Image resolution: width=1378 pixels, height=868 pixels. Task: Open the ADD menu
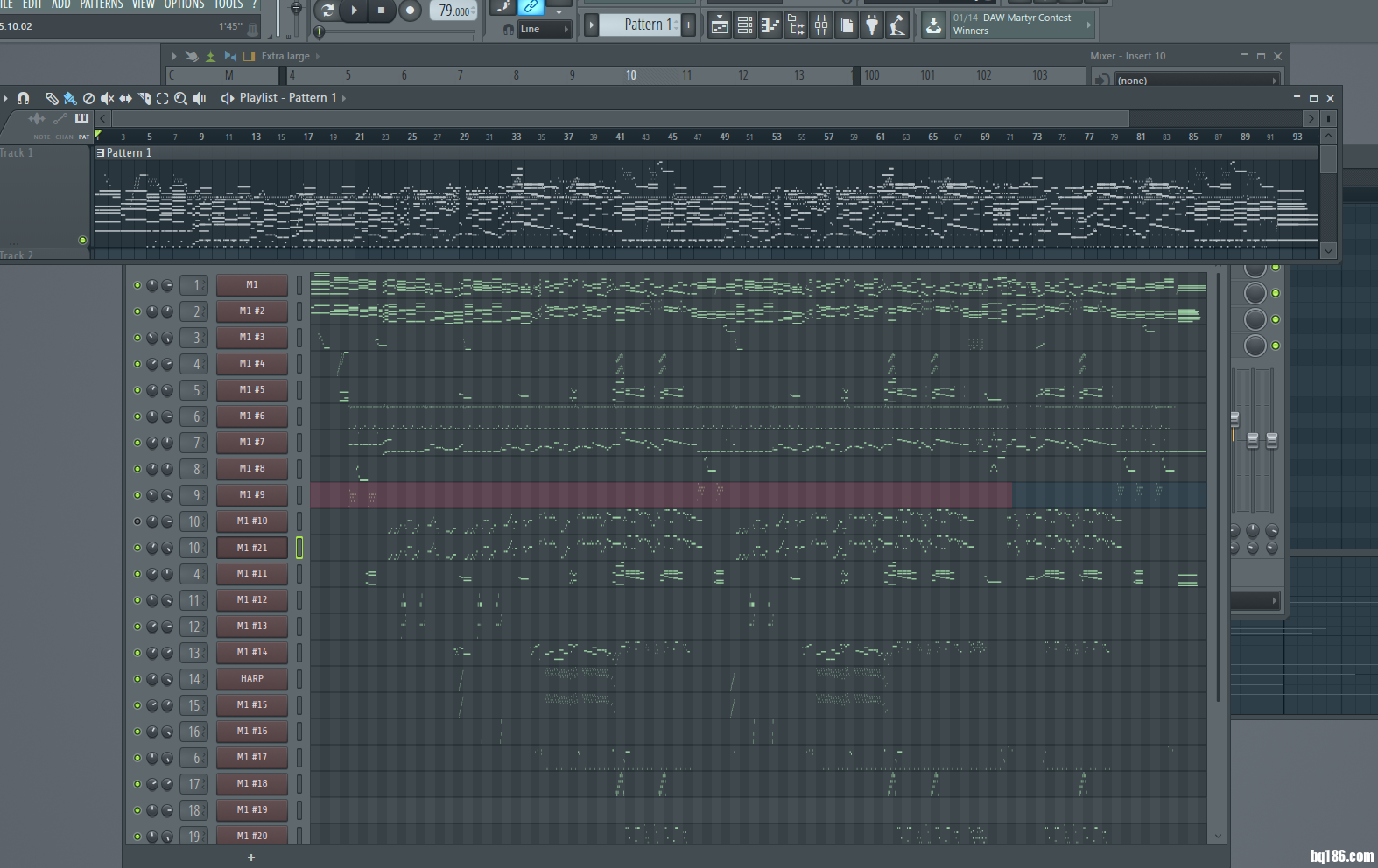pos(61,4)
